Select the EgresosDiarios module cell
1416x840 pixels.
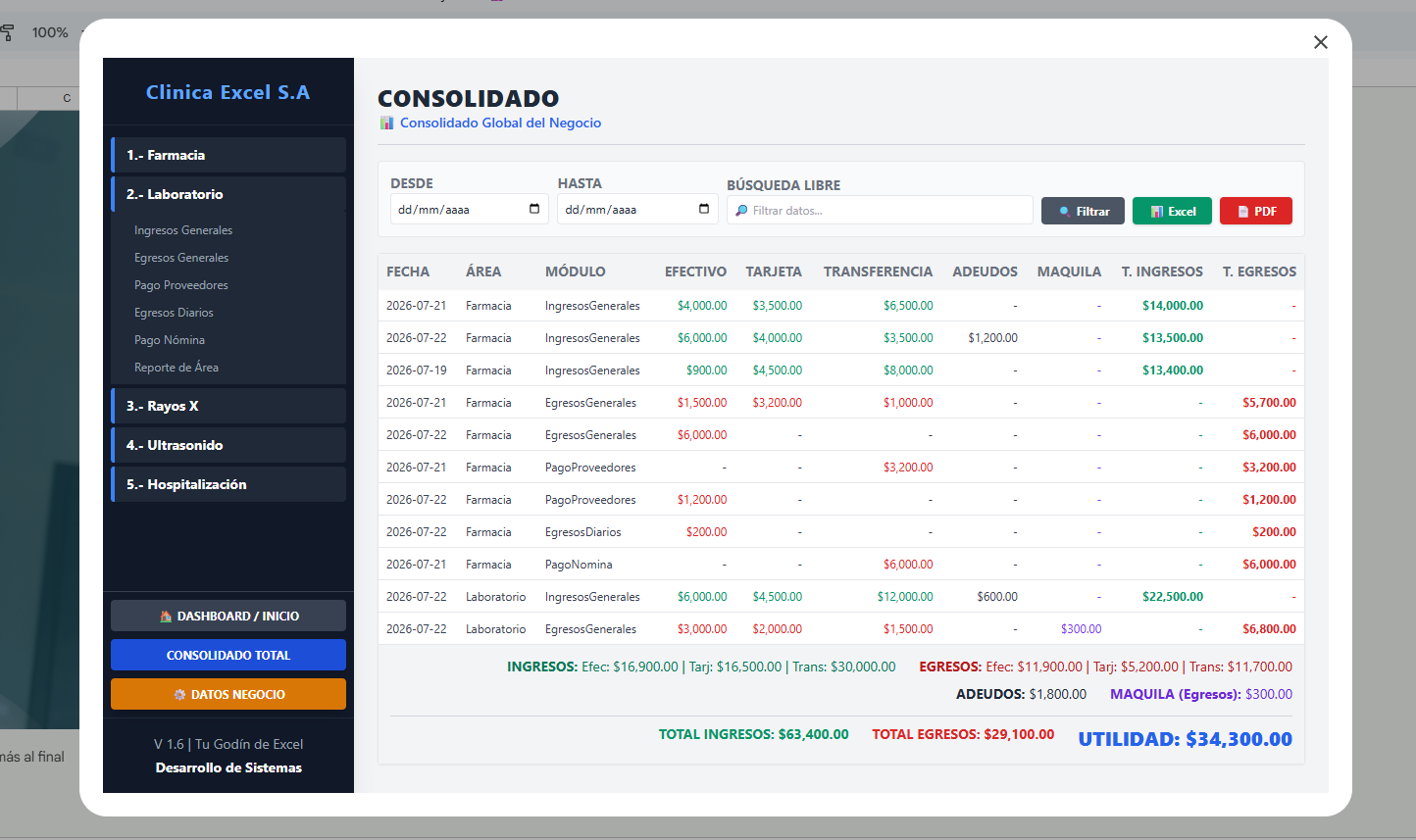coord(583,532)
